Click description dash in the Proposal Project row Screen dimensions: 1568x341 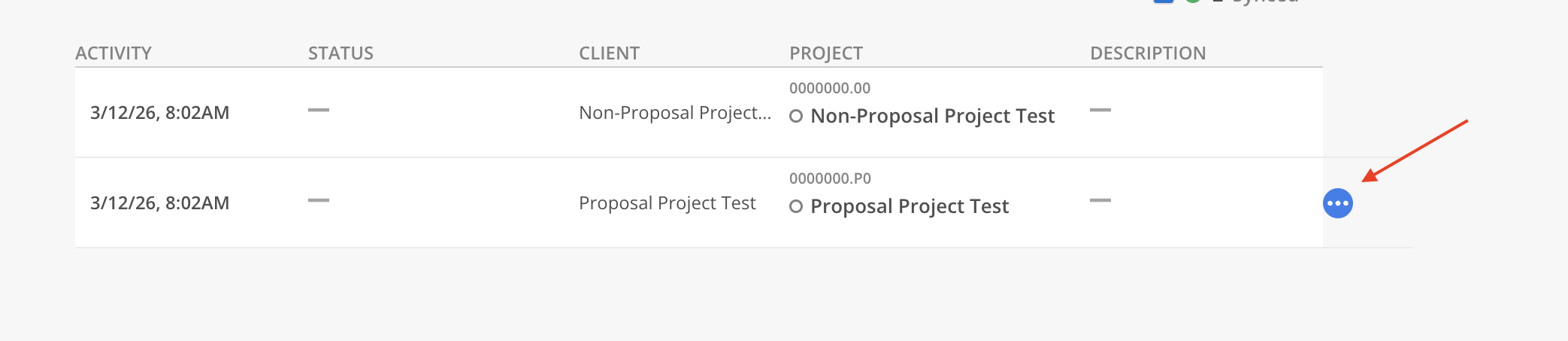pos(1100,201)
